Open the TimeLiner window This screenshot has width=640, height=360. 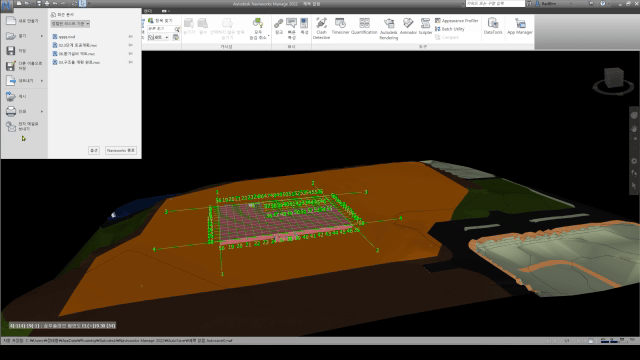point(340,26)
